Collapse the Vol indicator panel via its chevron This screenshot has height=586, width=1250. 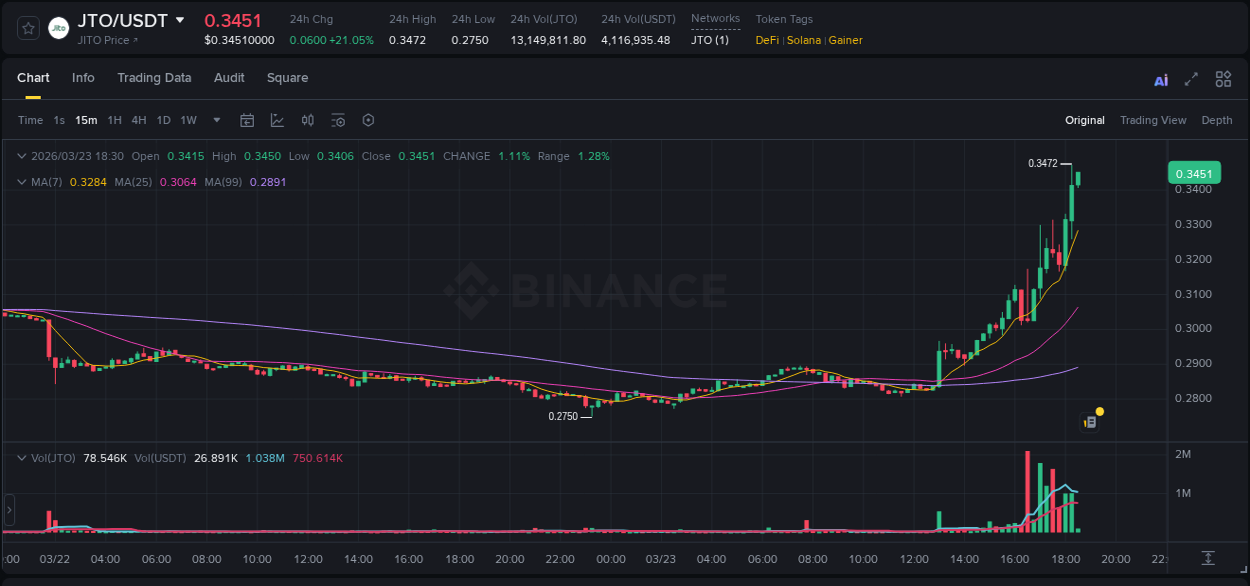[x=21, y=457]
